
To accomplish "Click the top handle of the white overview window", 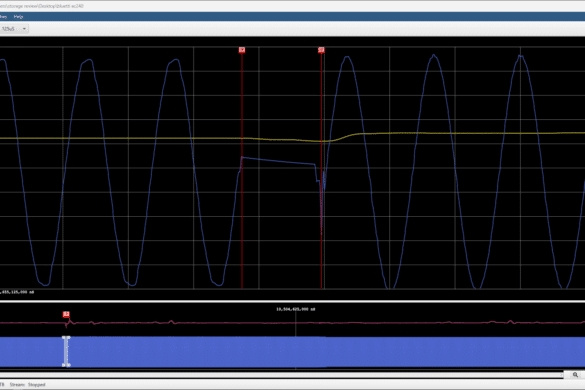I will pos(66,338).
